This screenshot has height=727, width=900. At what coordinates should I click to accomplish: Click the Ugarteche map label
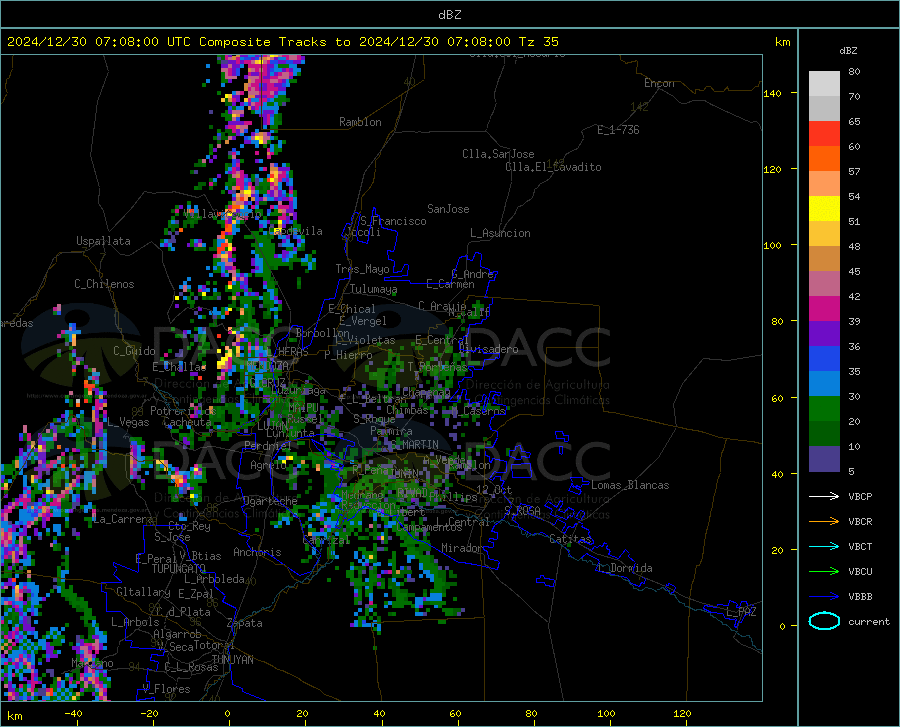(x=270, y=501)
